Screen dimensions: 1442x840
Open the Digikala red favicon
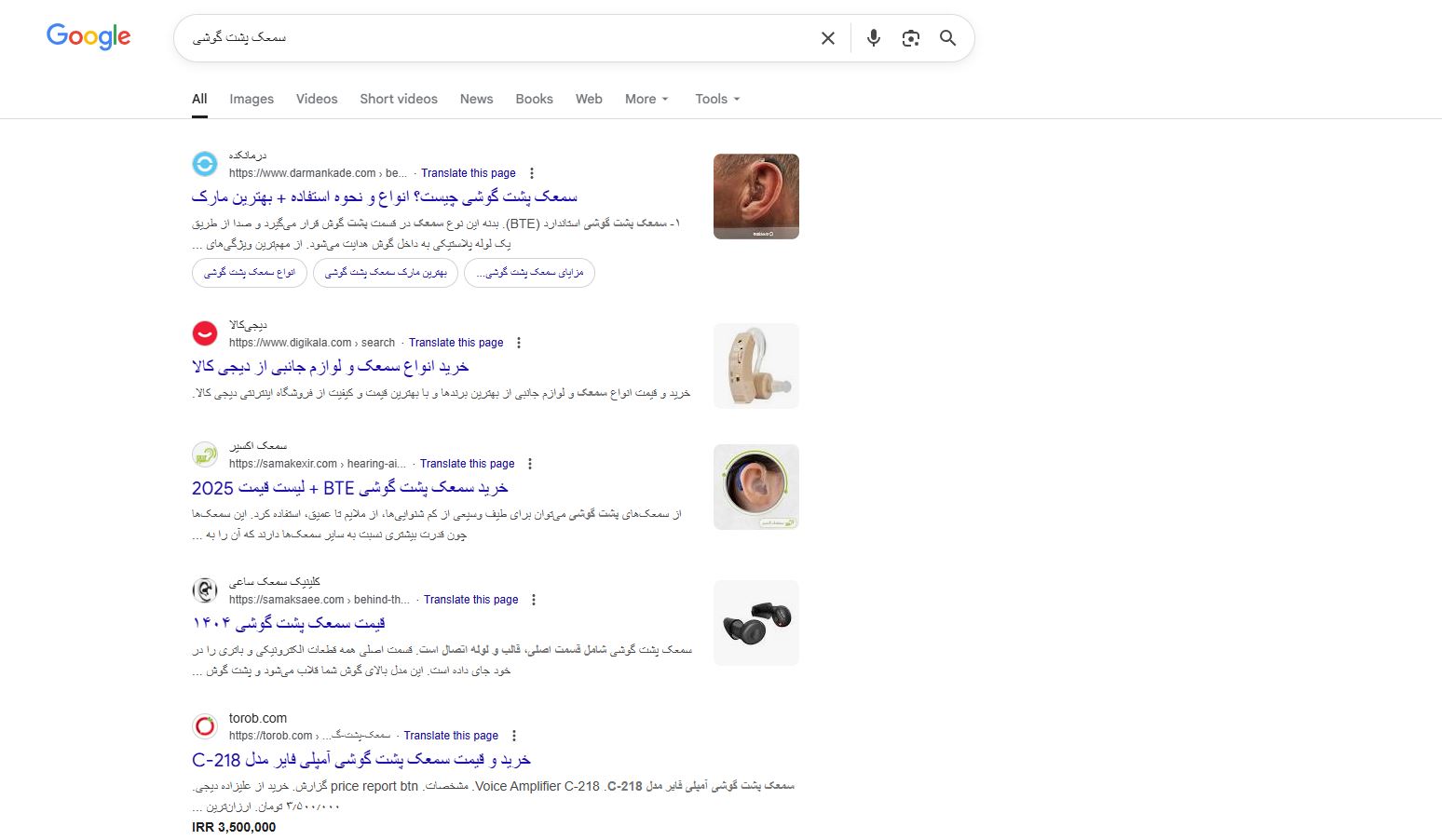point(205,333)
